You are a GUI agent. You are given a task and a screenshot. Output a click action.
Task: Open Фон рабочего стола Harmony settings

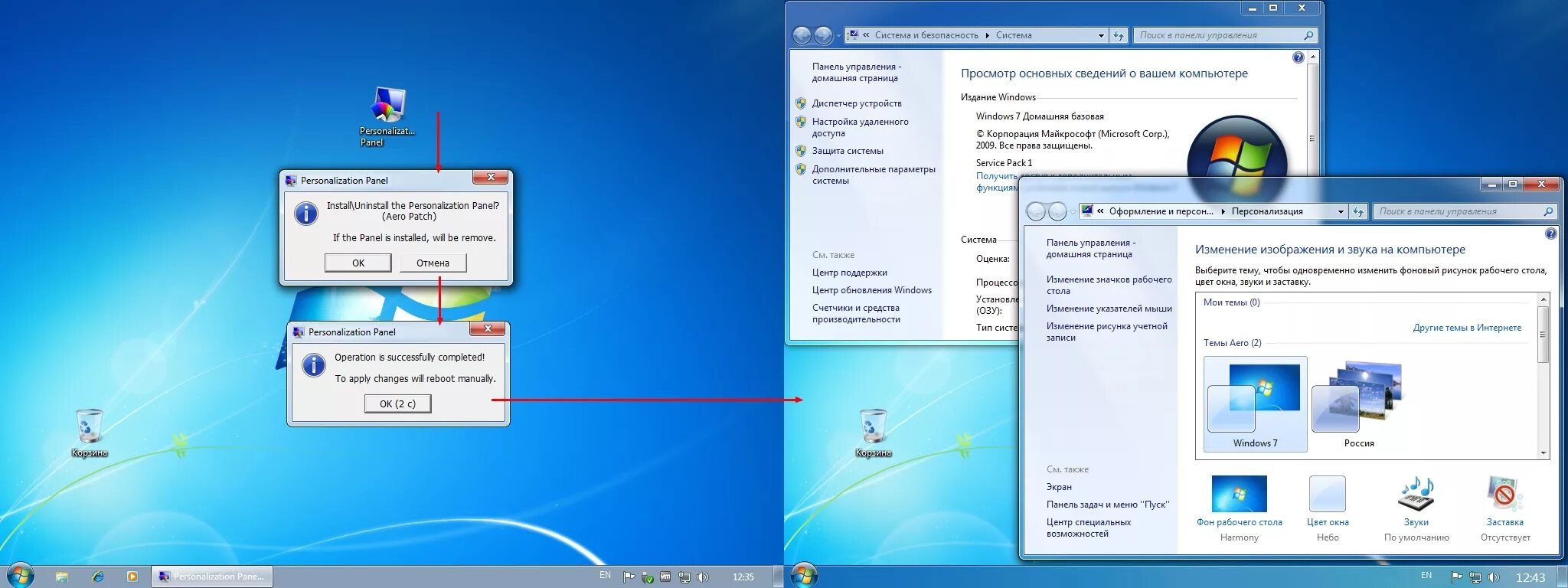1239,508
